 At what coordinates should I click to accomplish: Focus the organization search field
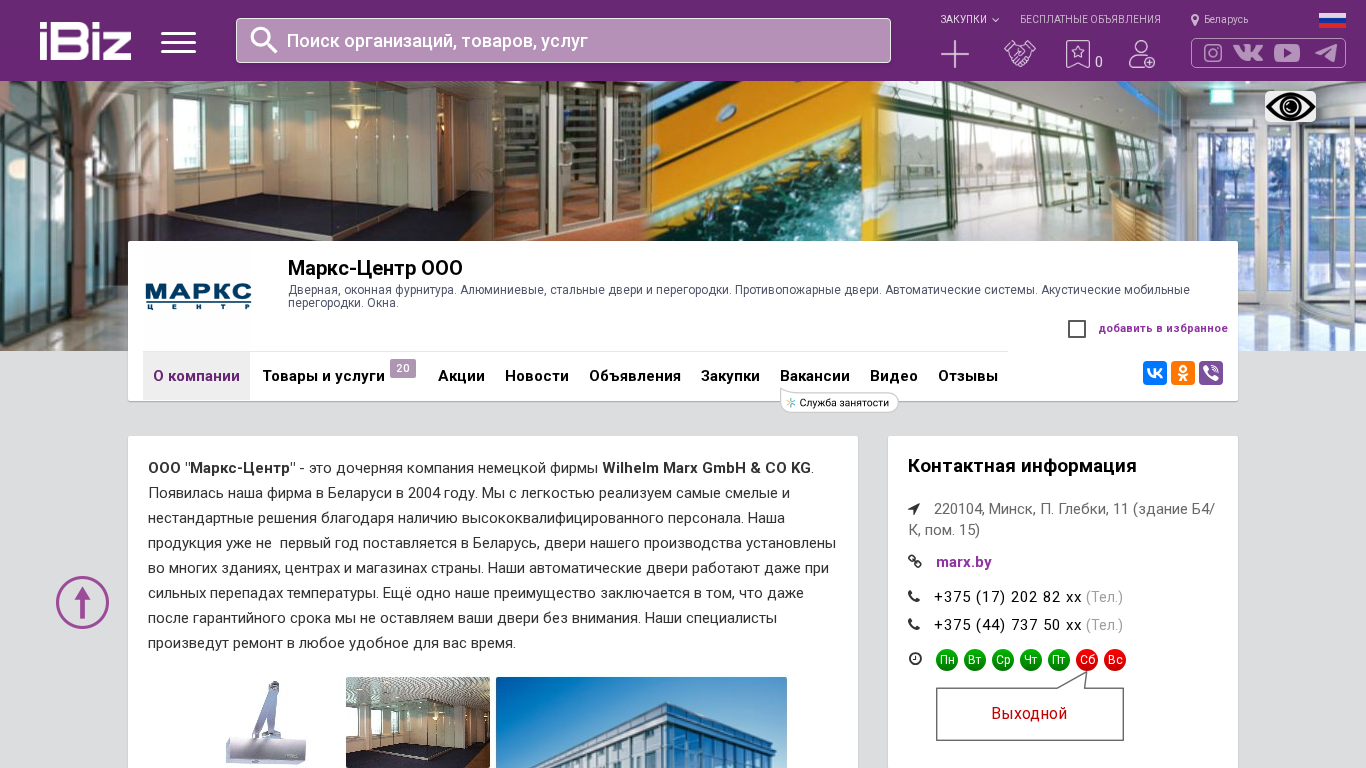click(563, 40)
